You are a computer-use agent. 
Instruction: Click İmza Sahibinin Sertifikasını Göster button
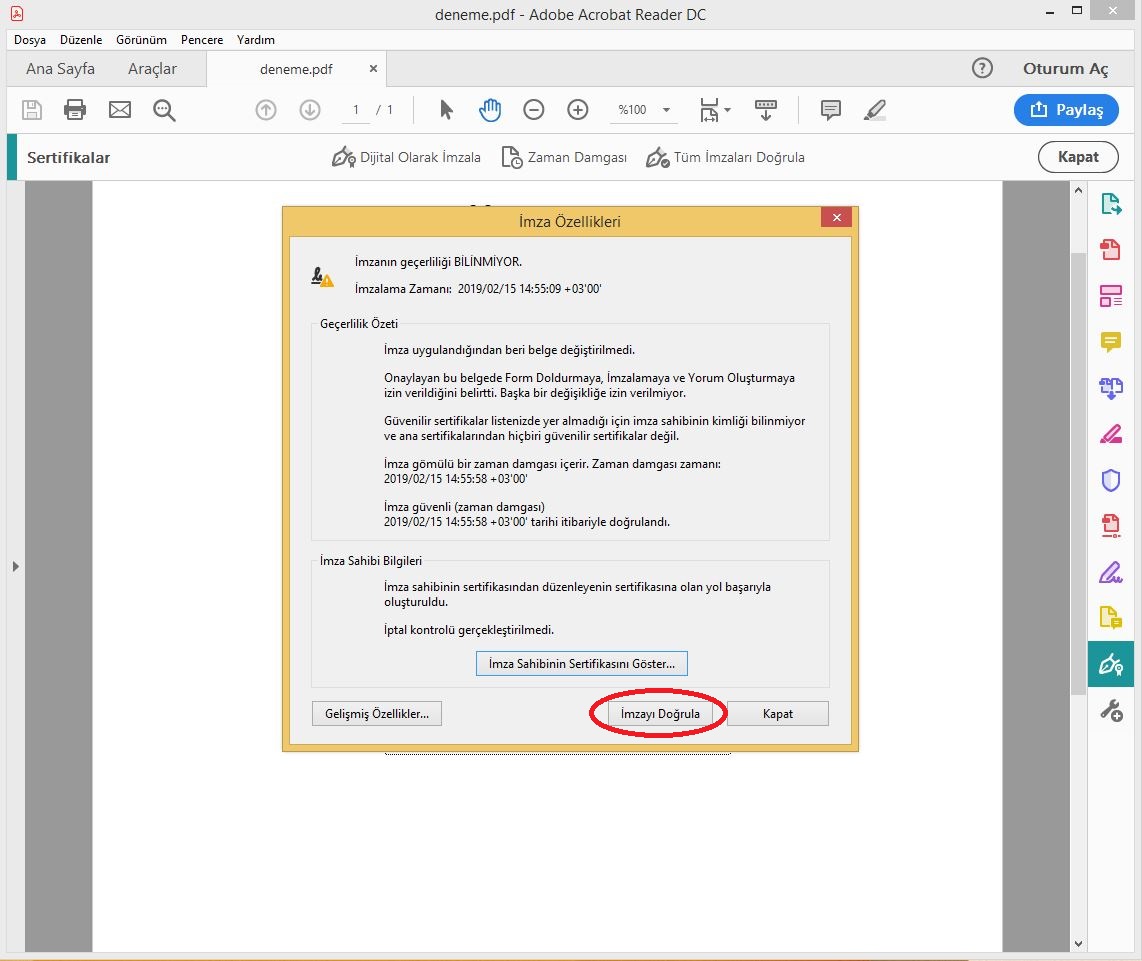coord(582,664)
